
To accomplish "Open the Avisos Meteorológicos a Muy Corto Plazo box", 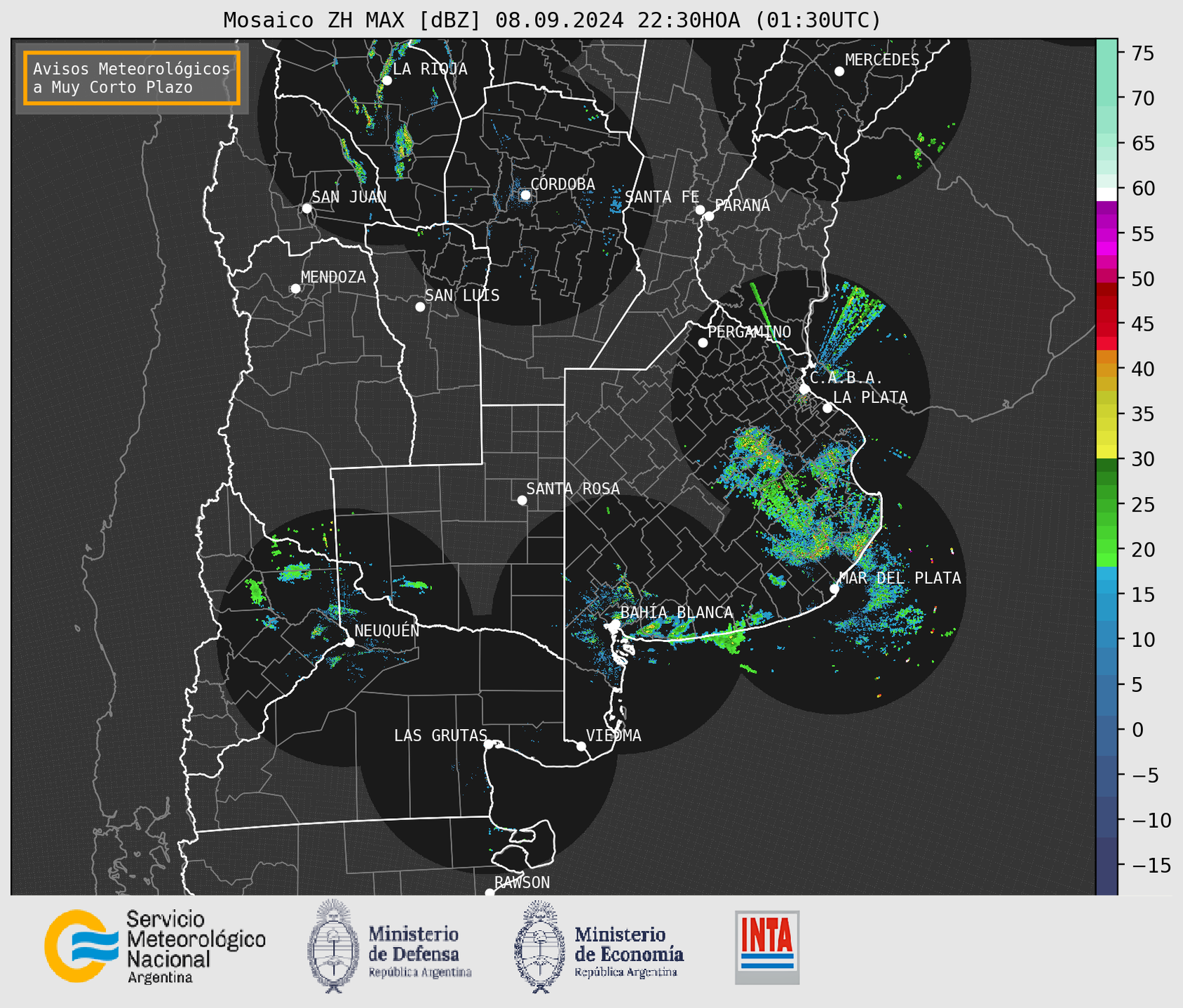I will pos(132,78).
